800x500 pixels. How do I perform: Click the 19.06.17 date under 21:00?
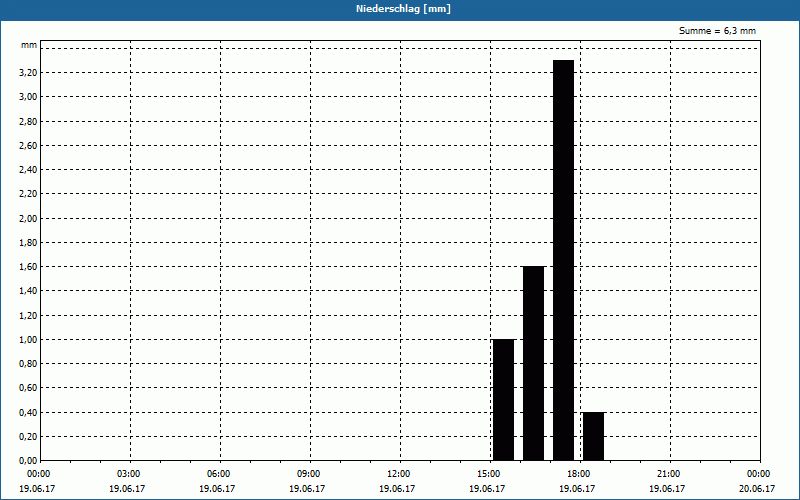(x=667, y=489)
